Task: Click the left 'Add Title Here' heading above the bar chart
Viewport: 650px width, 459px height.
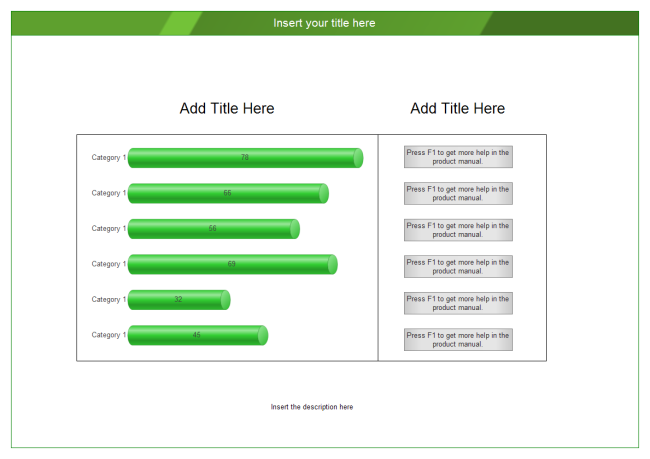Action: (227, 108)
